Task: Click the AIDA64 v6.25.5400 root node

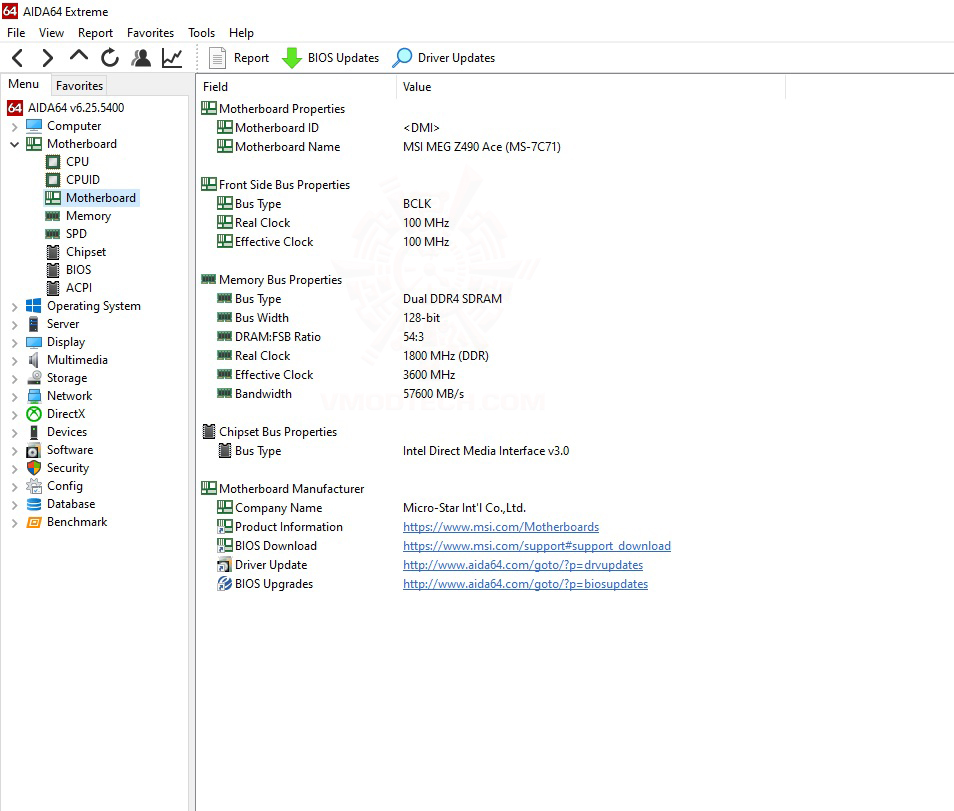Action: click(76, 108)
